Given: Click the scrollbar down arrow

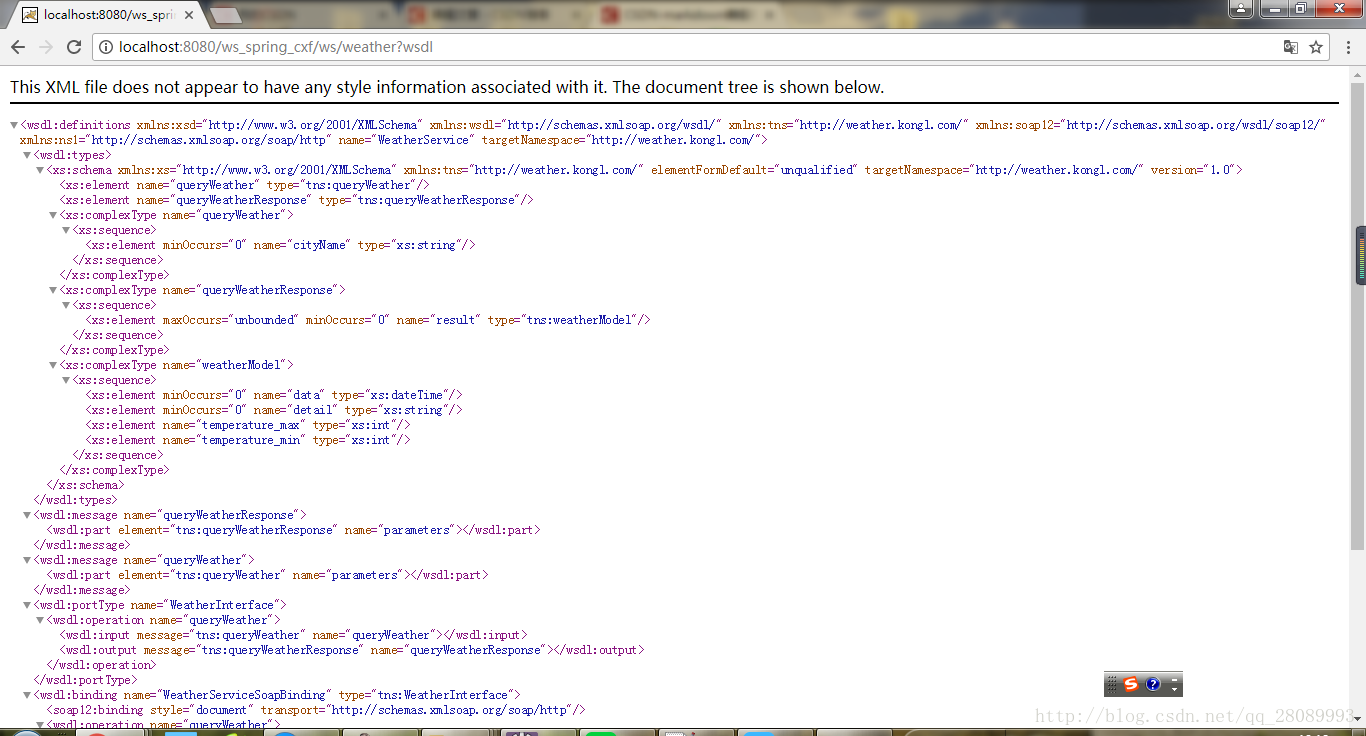Looking at the screenshot, I should tap(1357, 718).
